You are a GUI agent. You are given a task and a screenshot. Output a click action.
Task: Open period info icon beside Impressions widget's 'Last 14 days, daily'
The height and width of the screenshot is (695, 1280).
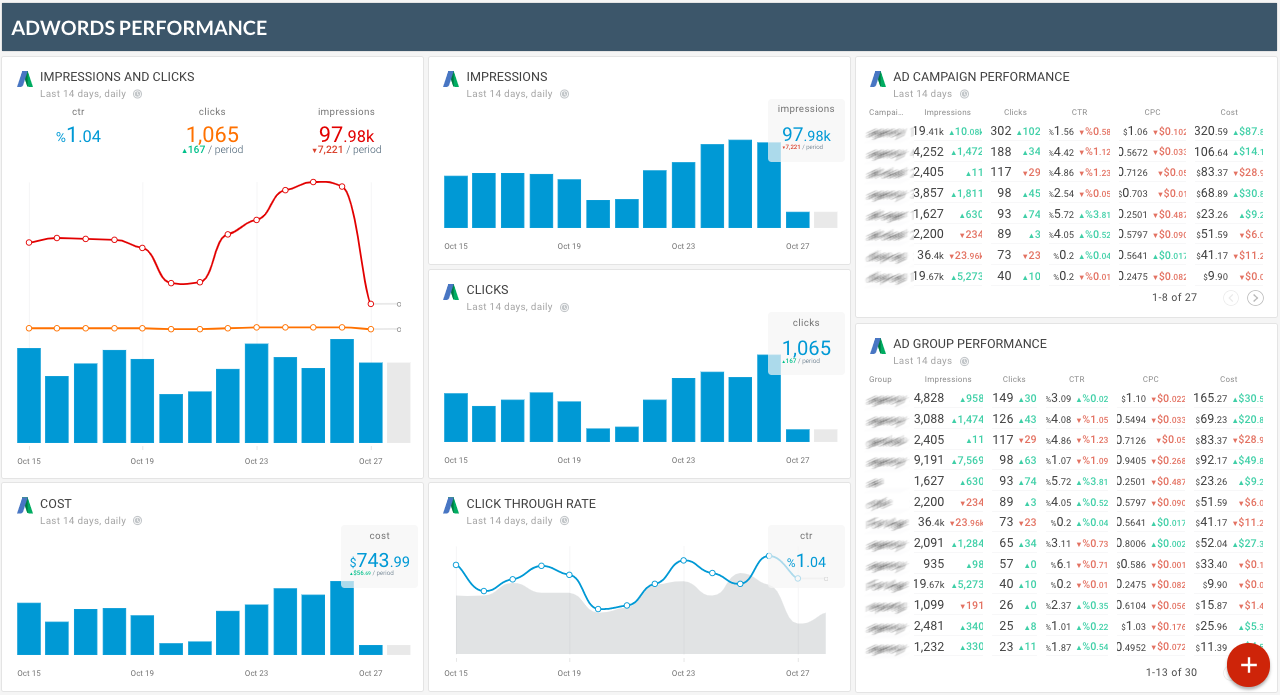coord(564,94)
